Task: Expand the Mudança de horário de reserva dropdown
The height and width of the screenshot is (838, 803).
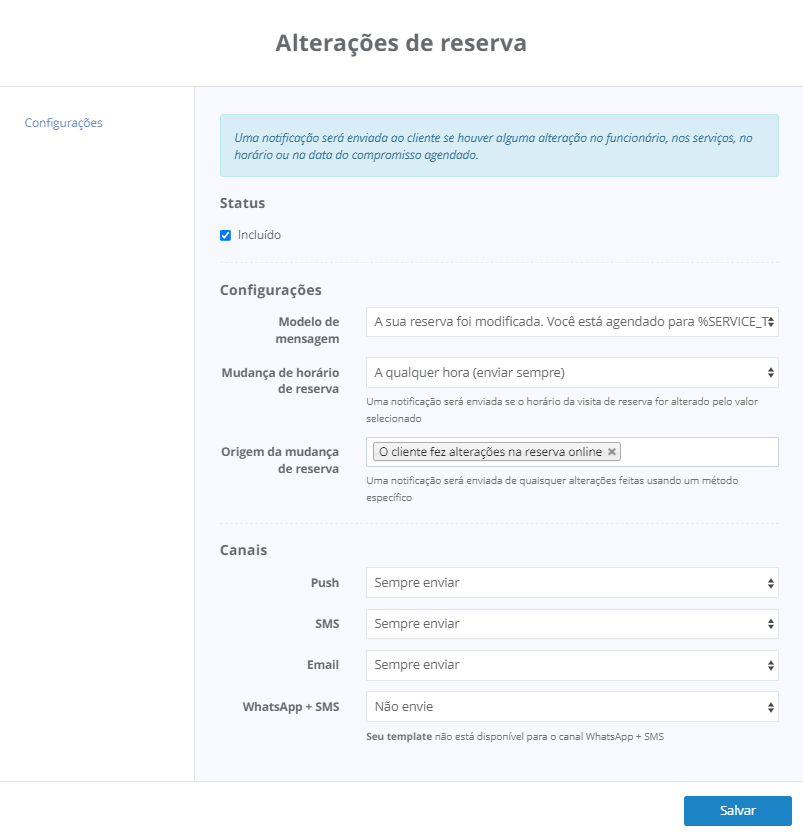Action: coord(572,373)
